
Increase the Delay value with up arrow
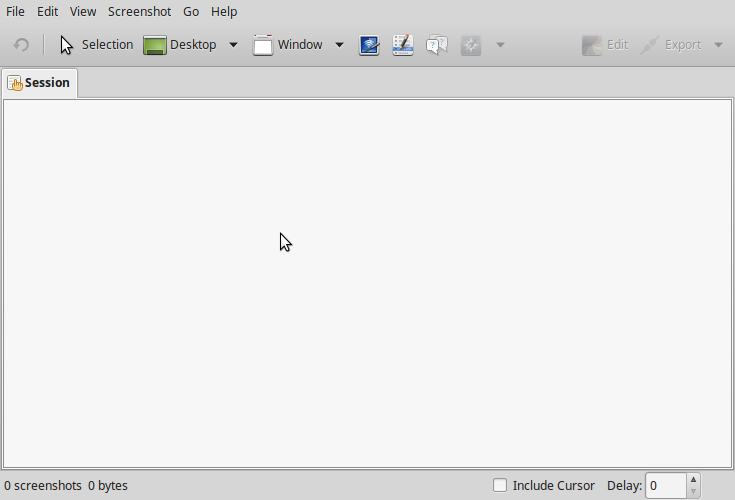694,480
